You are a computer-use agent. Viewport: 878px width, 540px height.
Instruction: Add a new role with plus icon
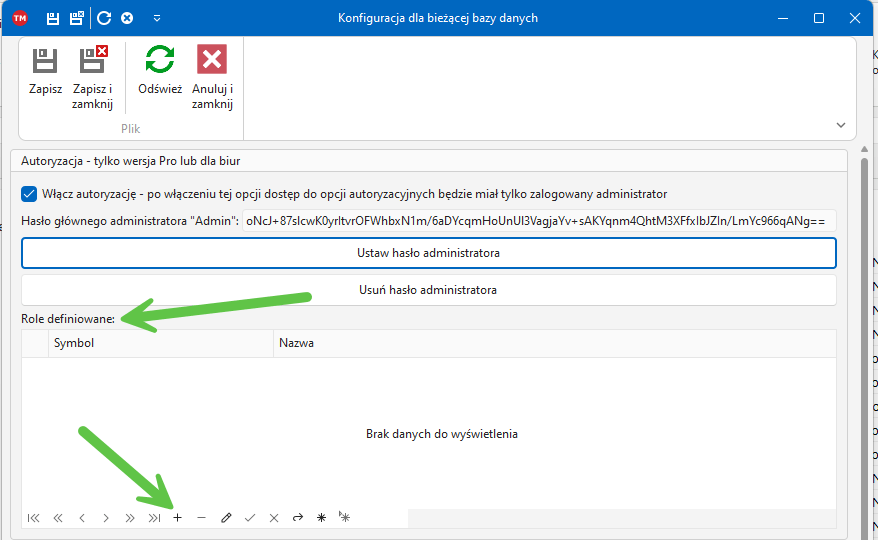point(178,518)
